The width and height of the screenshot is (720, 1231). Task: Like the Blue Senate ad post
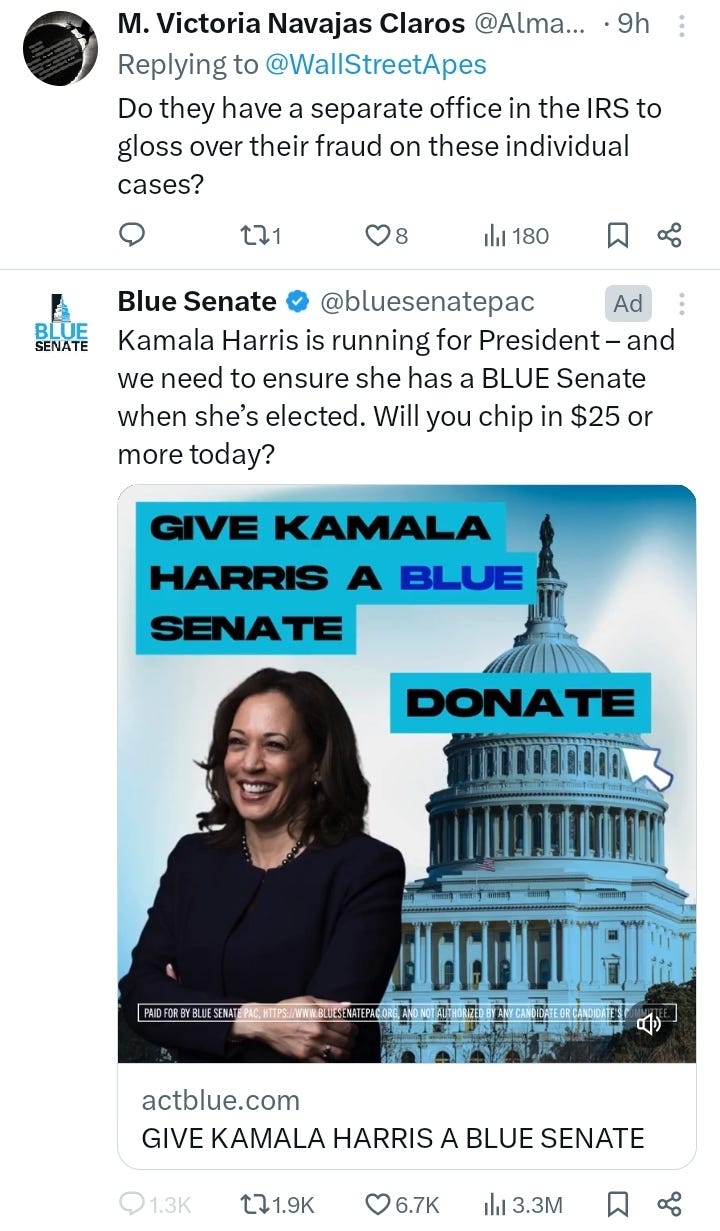coord(401,1204)
